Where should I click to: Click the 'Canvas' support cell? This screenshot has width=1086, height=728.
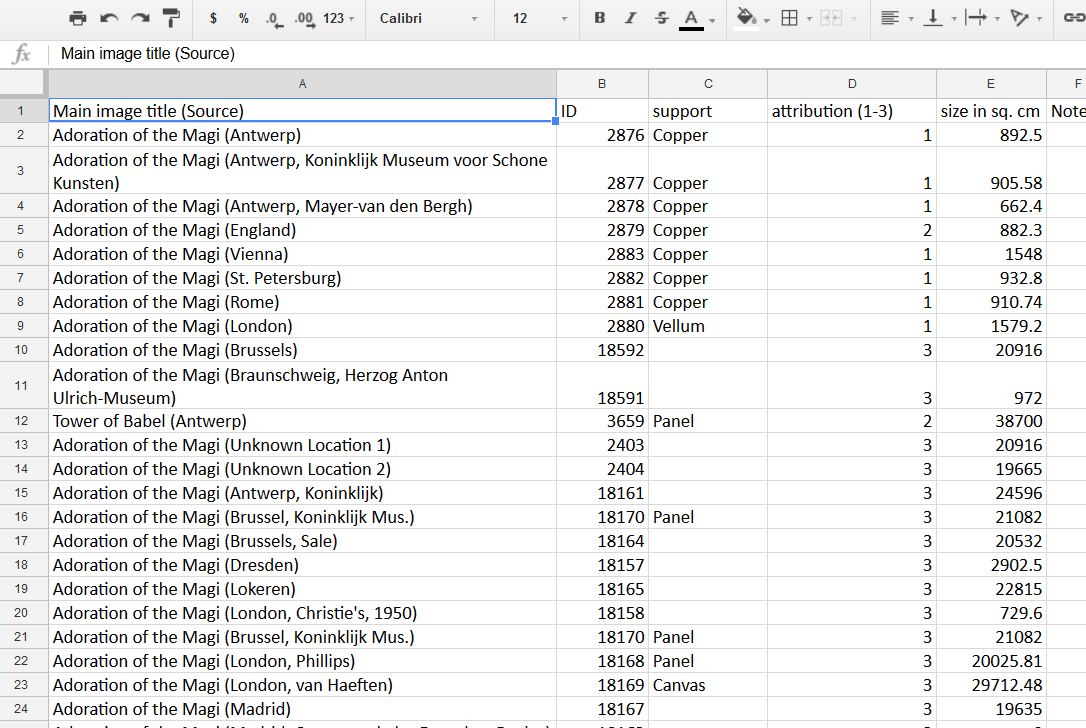[708, 685]
